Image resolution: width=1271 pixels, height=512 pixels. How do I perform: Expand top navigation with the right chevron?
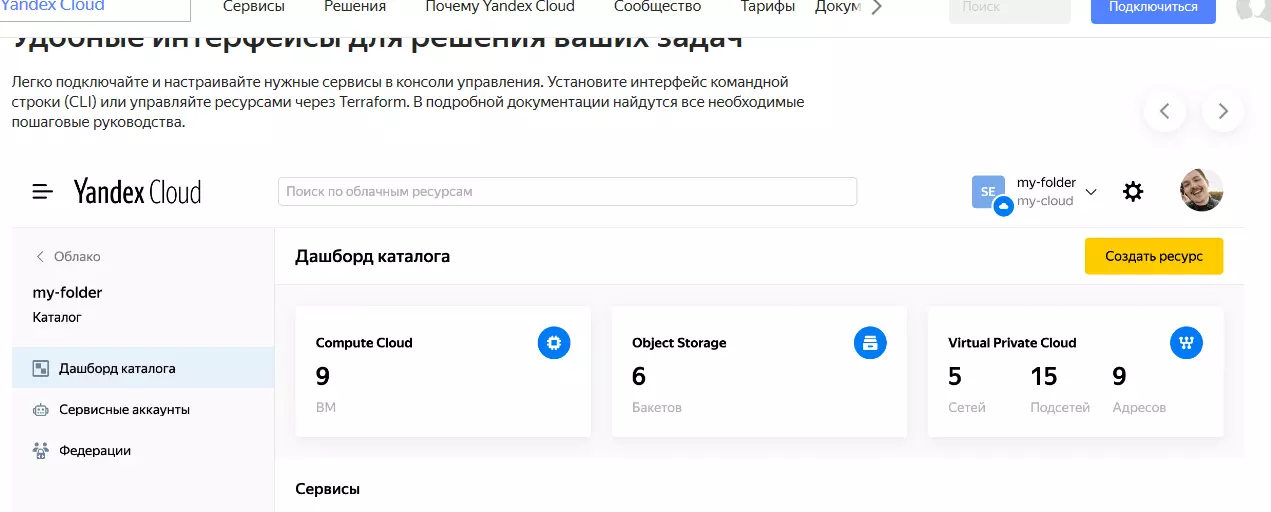(877, 7)
